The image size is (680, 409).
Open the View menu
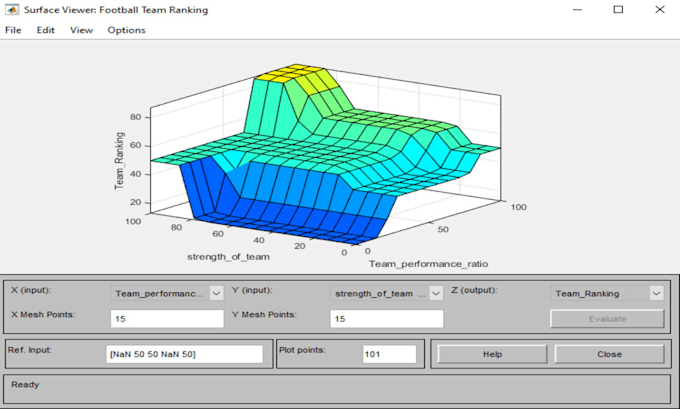tap(82, 30)
